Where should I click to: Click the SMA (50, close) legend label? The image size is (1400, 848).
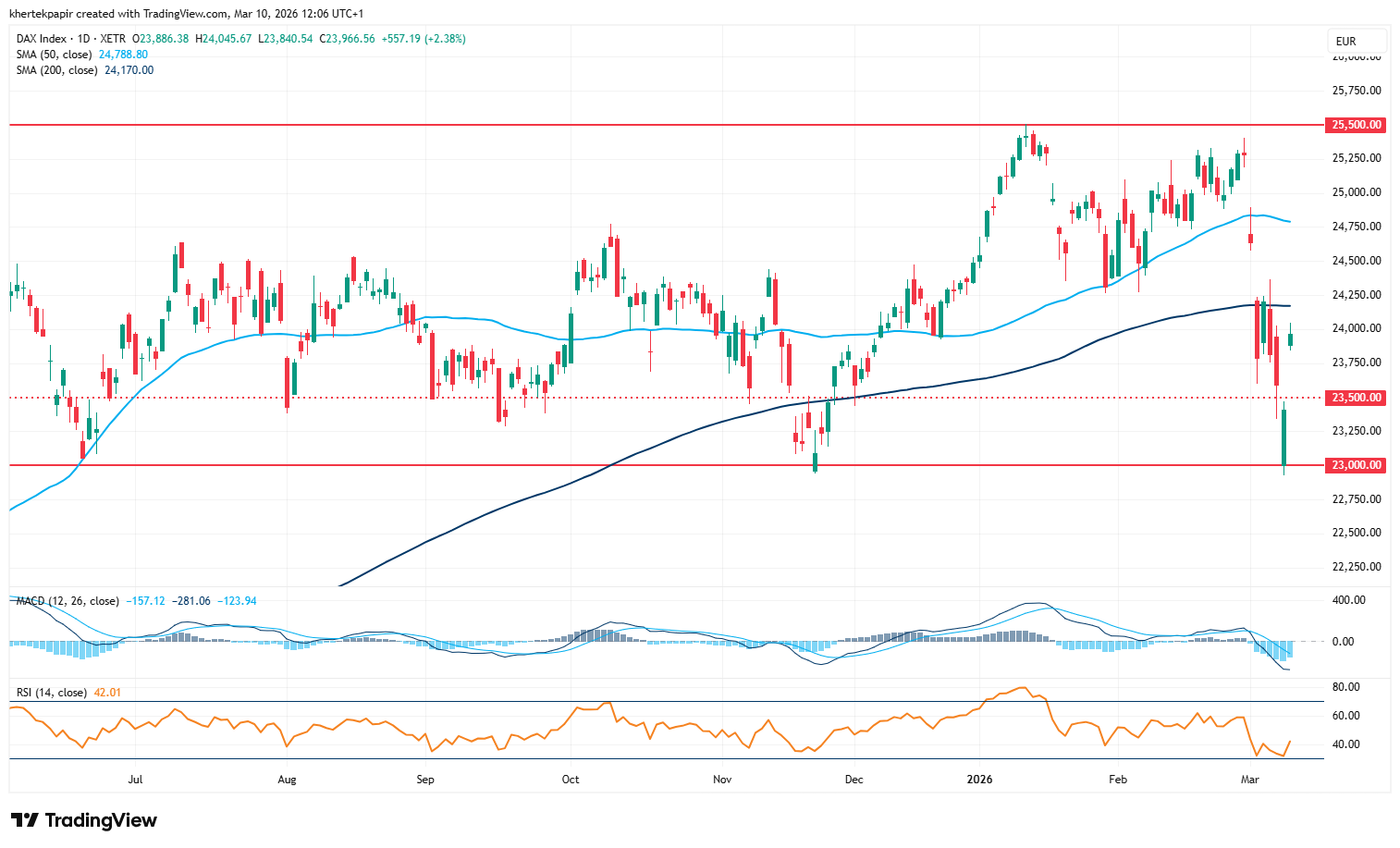click(54, 55)
